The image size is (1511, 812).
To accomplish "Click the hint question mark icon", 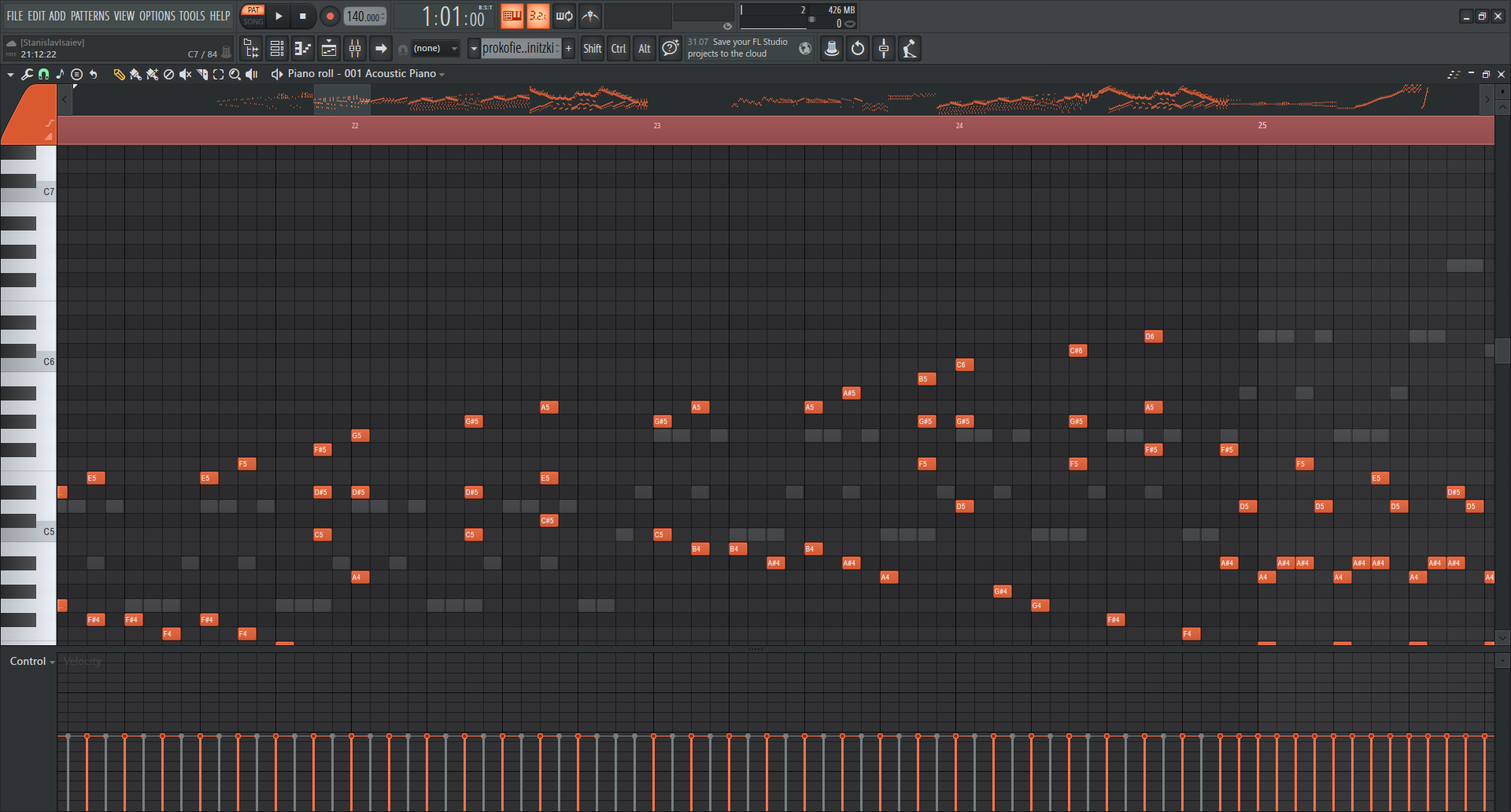I will point(670,49).
